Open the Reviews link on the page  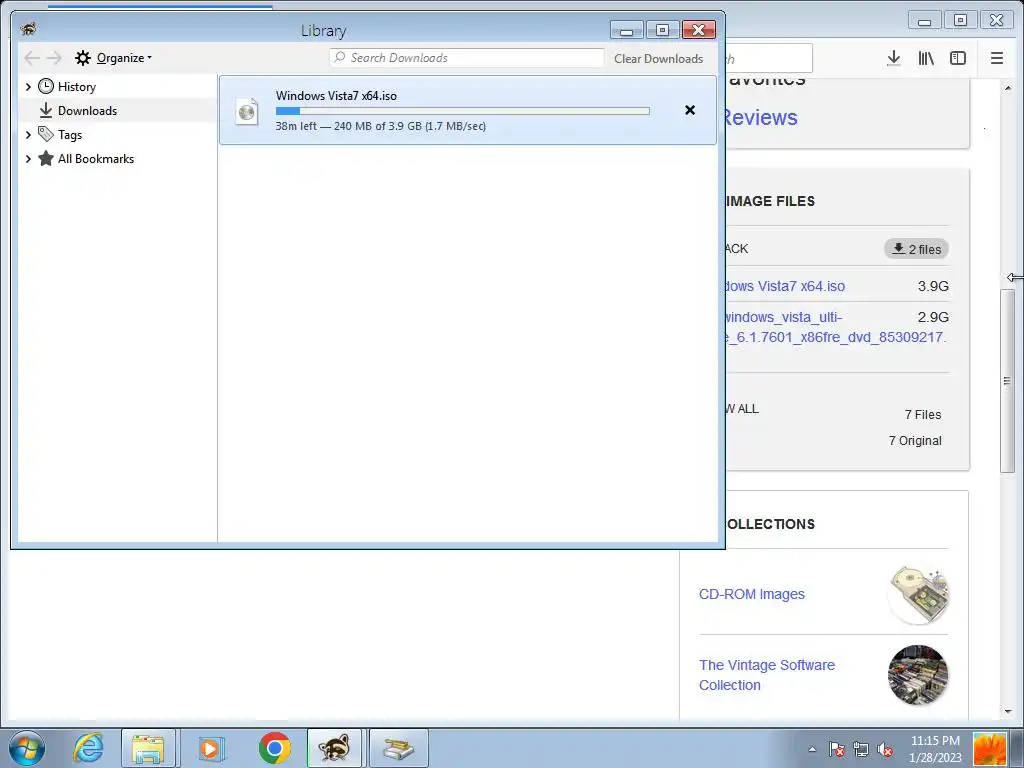point(761,118)
